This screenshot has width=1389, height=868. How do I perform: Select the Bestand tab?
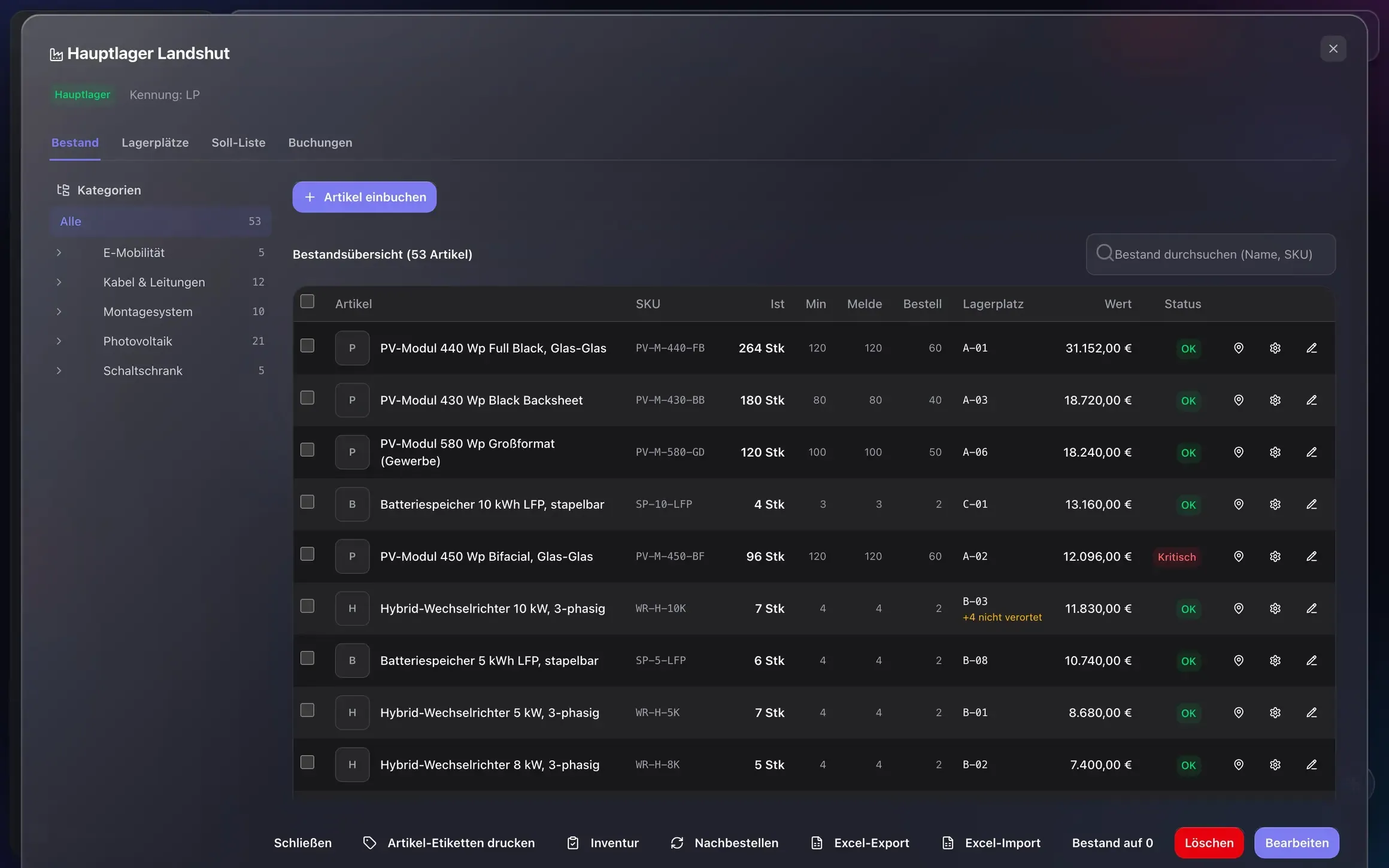pos(75,142)
